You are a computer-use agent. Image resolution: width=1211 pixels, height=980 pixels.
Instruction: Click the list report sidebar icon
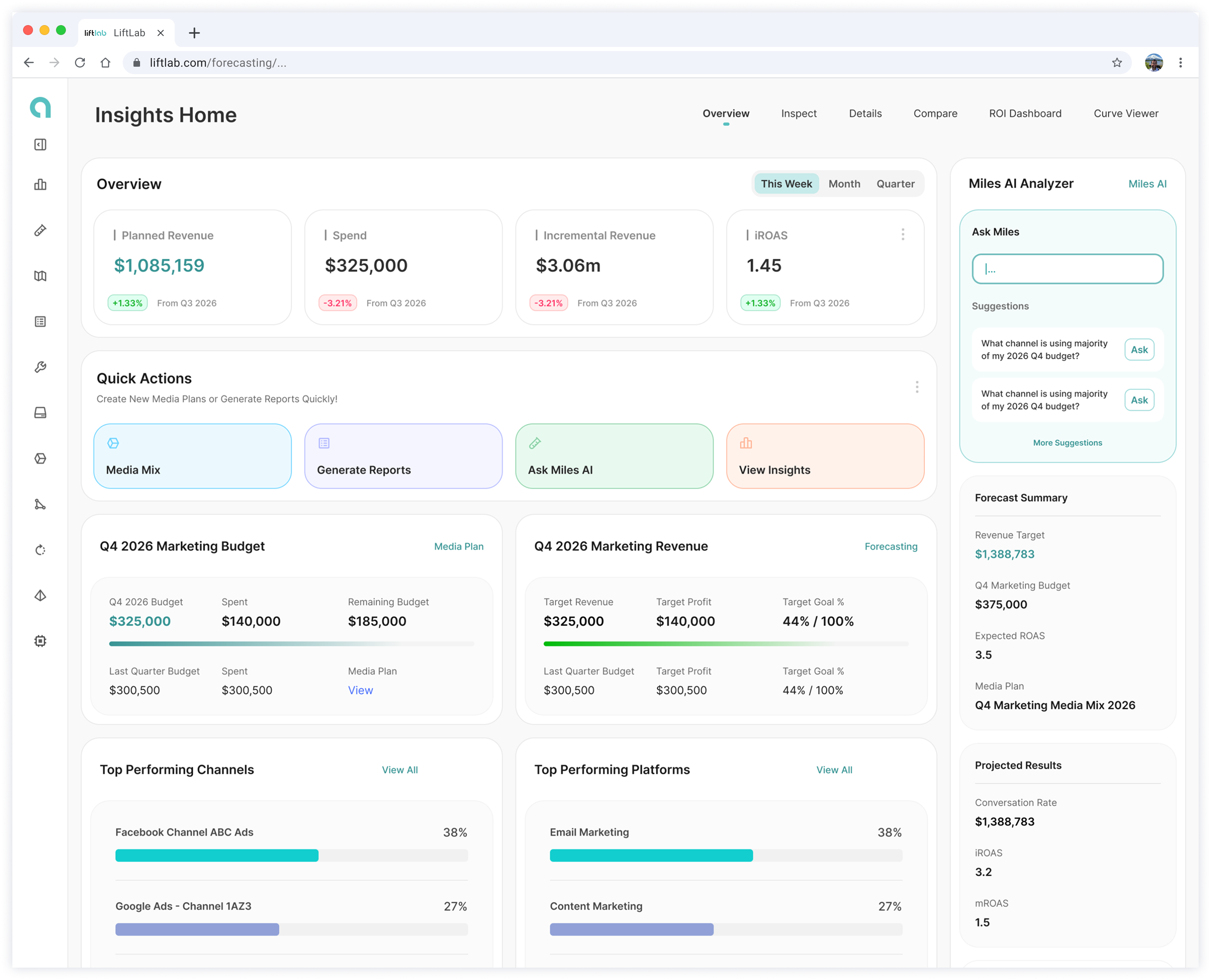pos(40,322)
